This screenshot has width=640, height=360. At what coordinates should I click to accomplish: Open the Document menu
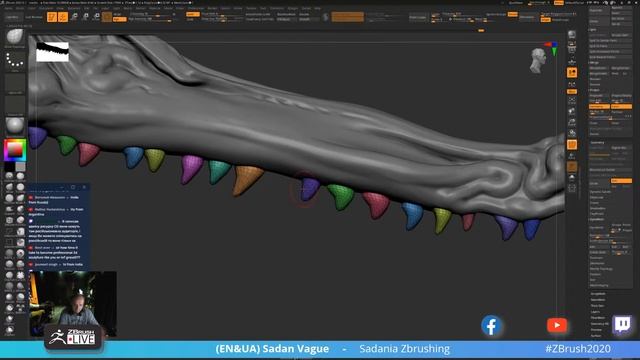[x=46, y=8]
